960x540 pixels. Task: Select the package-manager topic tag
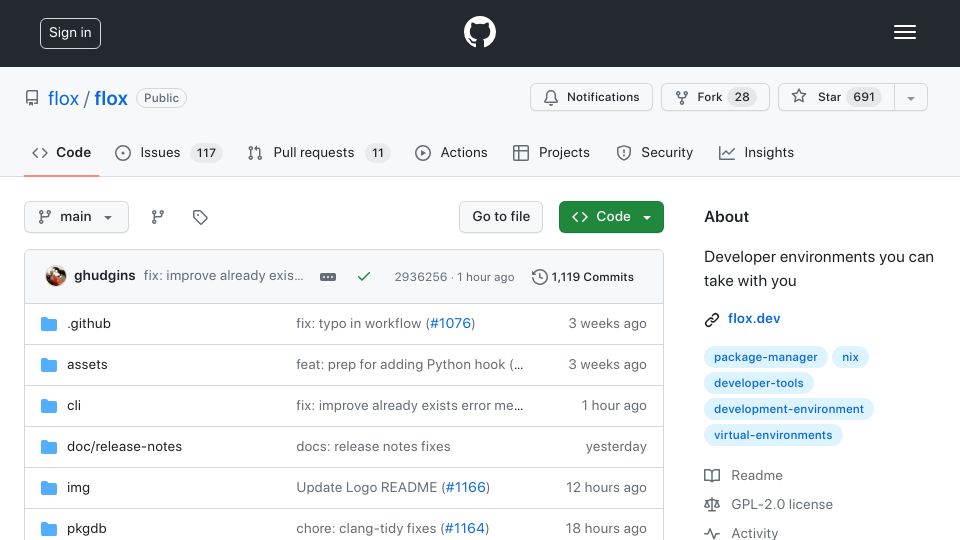coord(765,357)
